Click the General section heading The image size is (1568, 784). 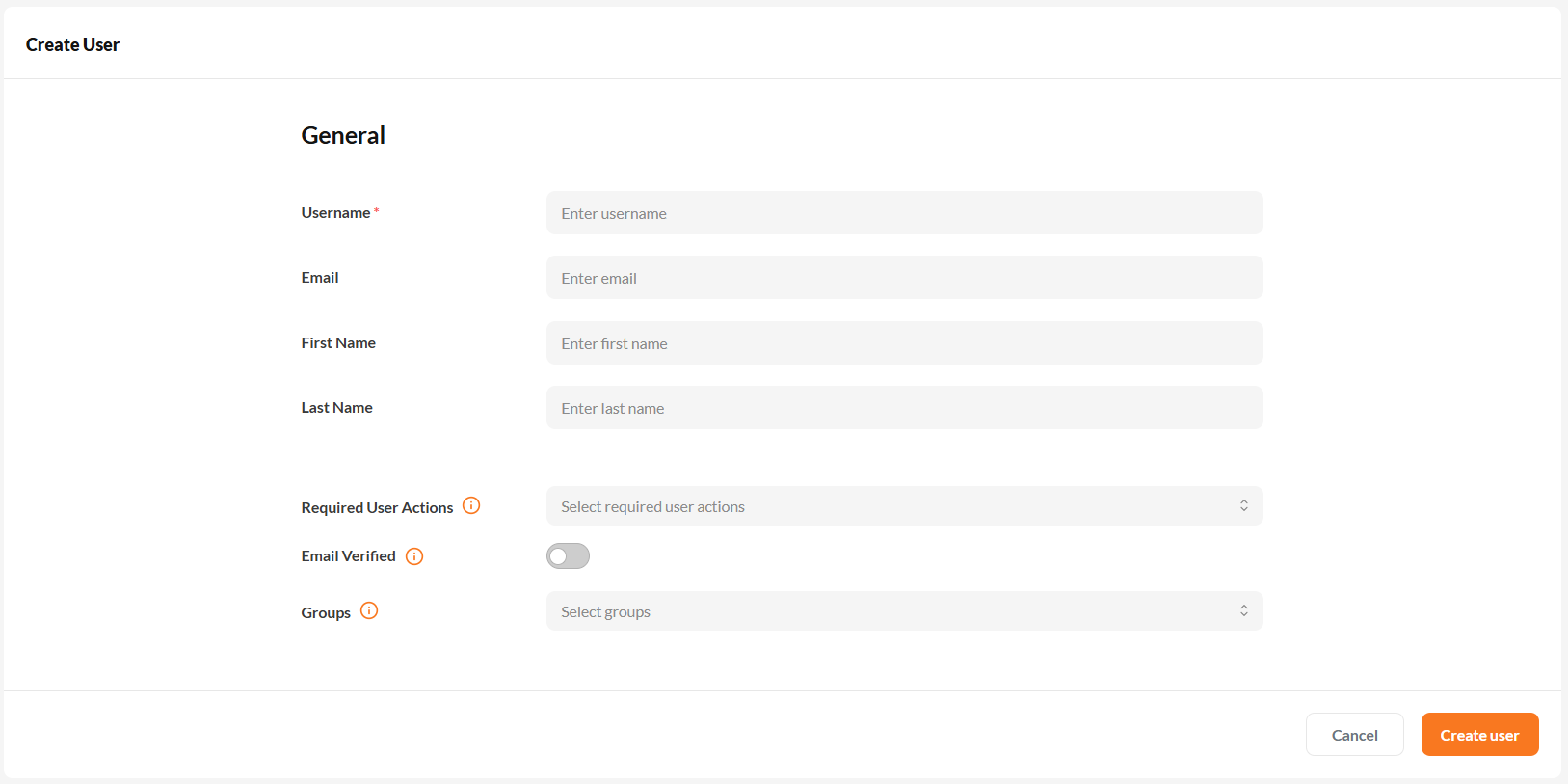tap(343, 136)
